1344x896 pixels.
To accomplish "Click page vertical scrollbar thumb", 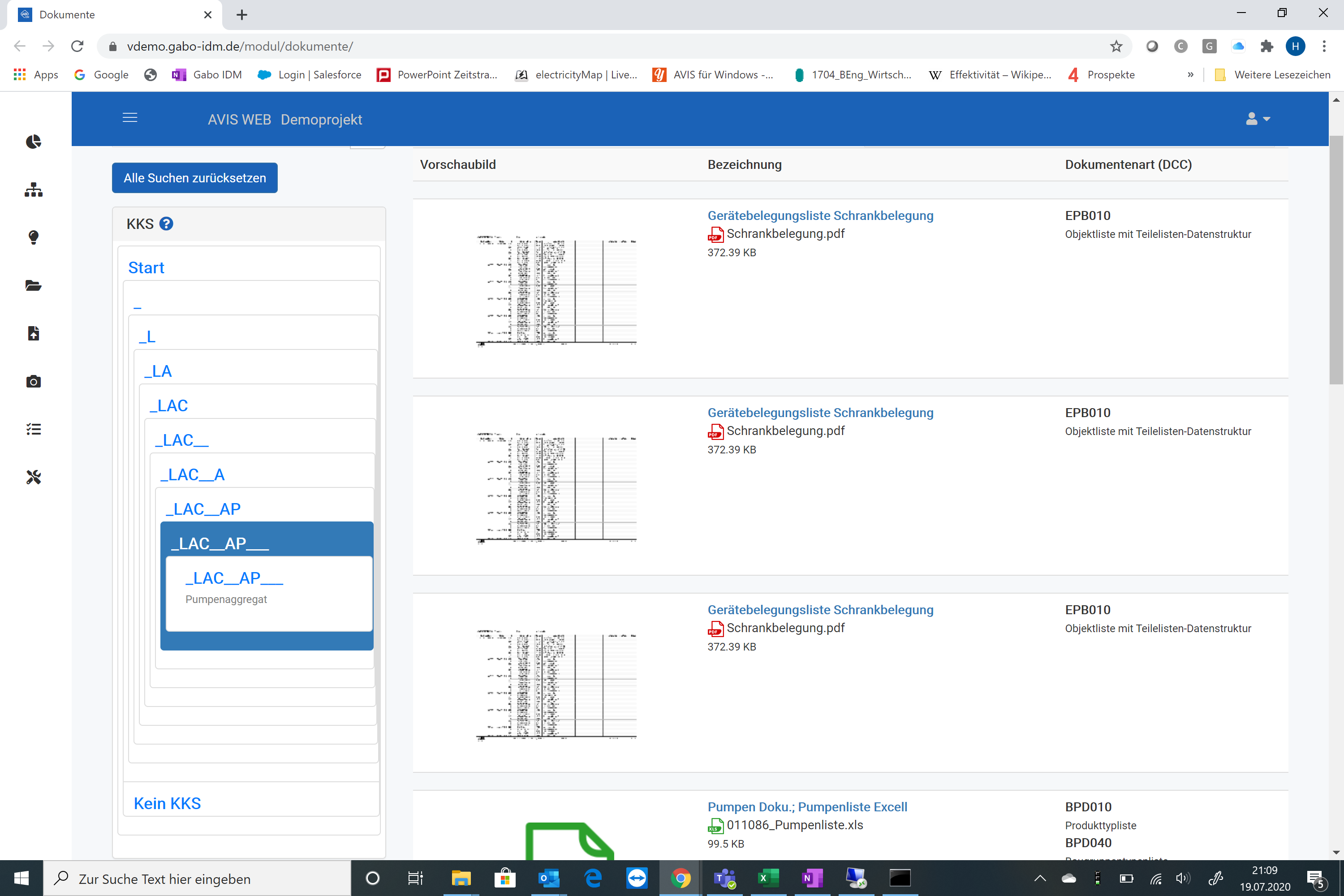I will point(1336,259).
